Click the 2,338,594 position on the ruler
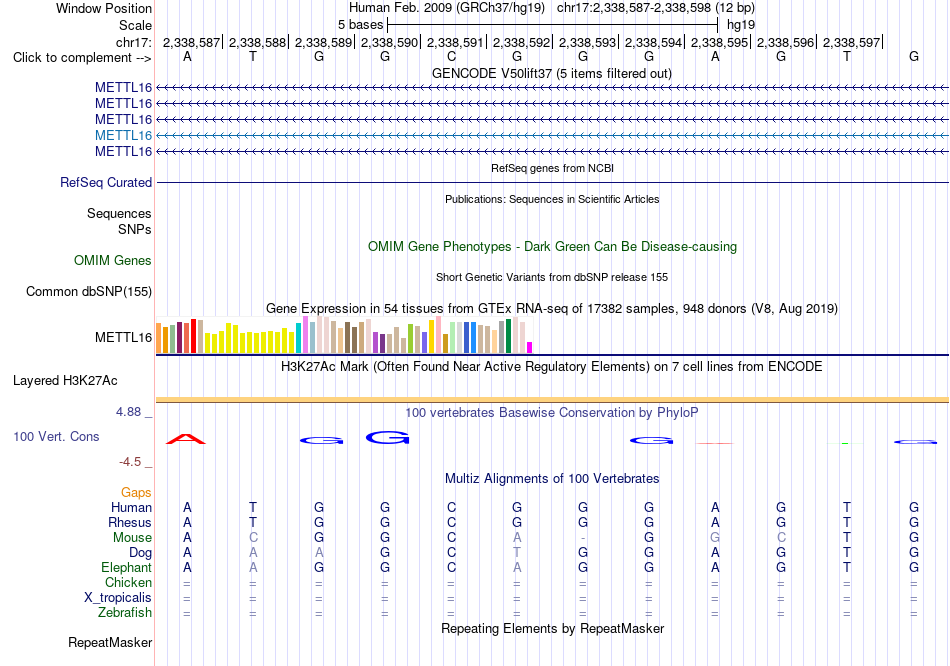The height and width of the screenshot is (666, 950). pyautogui.click(x=654, y=42)
